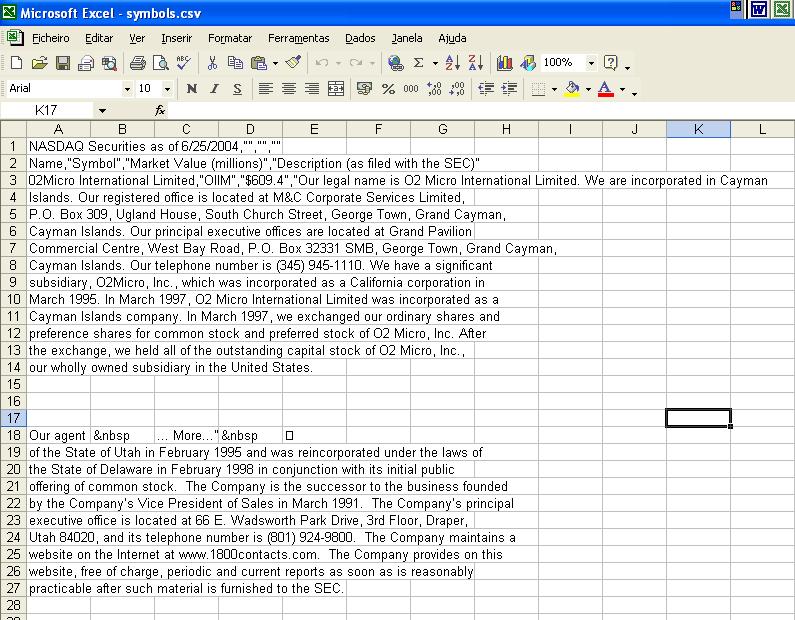Apply red Font Color letter A

tap(605, 89)
